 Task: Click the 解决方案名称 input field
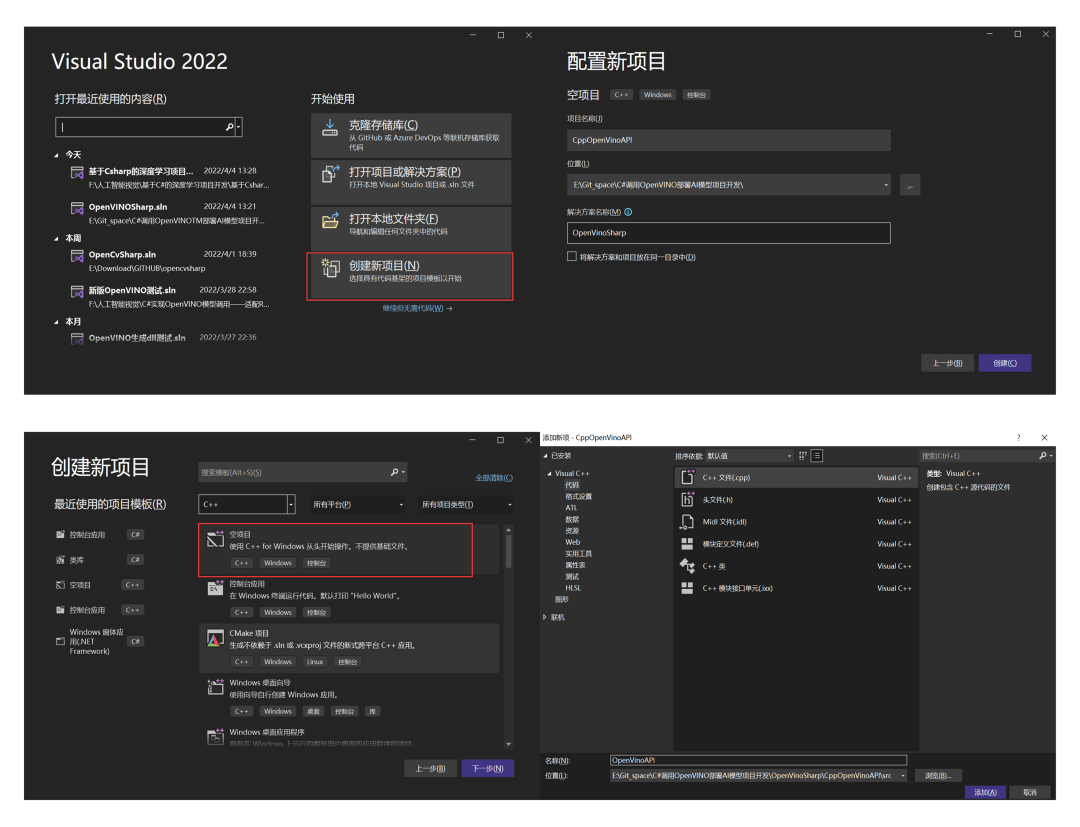coord(728,233)
